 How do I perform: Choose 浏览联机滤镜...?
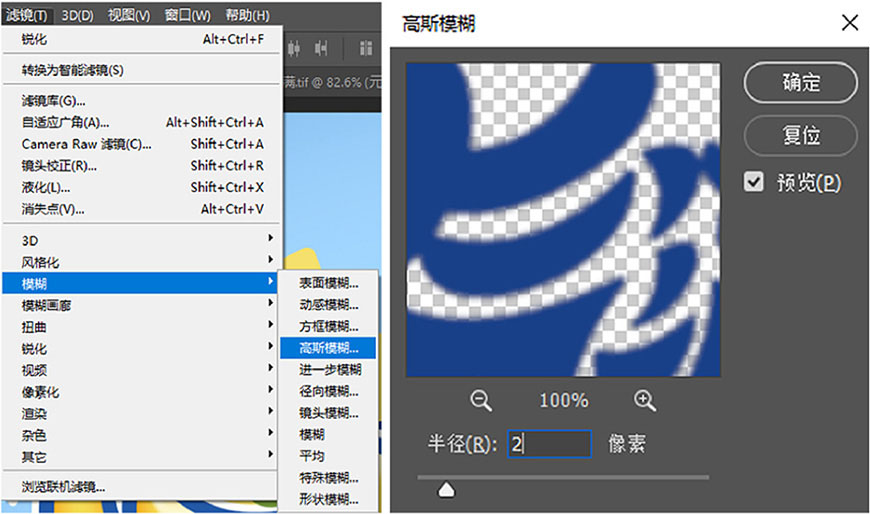coord(142,487)
